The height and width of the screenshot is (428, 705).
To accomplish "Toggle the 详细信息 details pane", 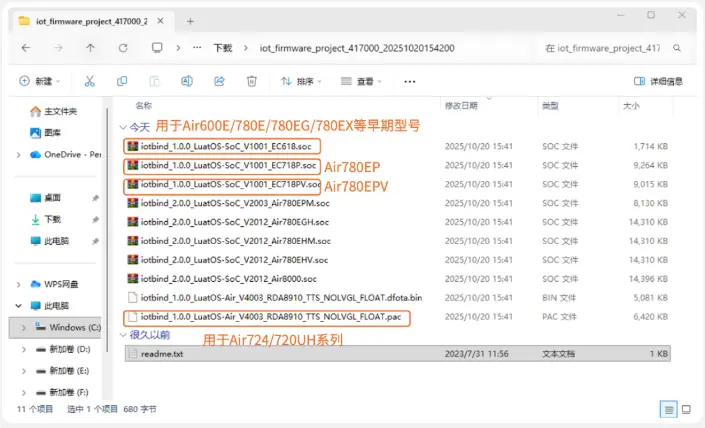I will 658,81.
